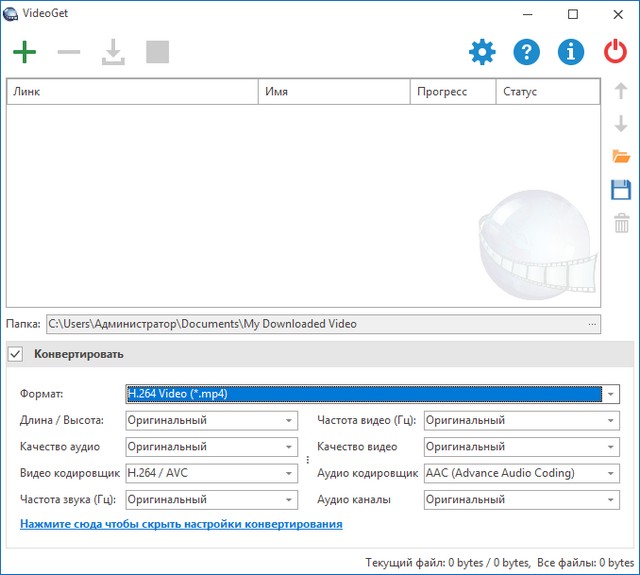Click the download arrow toolbar icon
The width and height of the screenshot is (640, 575).
[x=113, y=52]
